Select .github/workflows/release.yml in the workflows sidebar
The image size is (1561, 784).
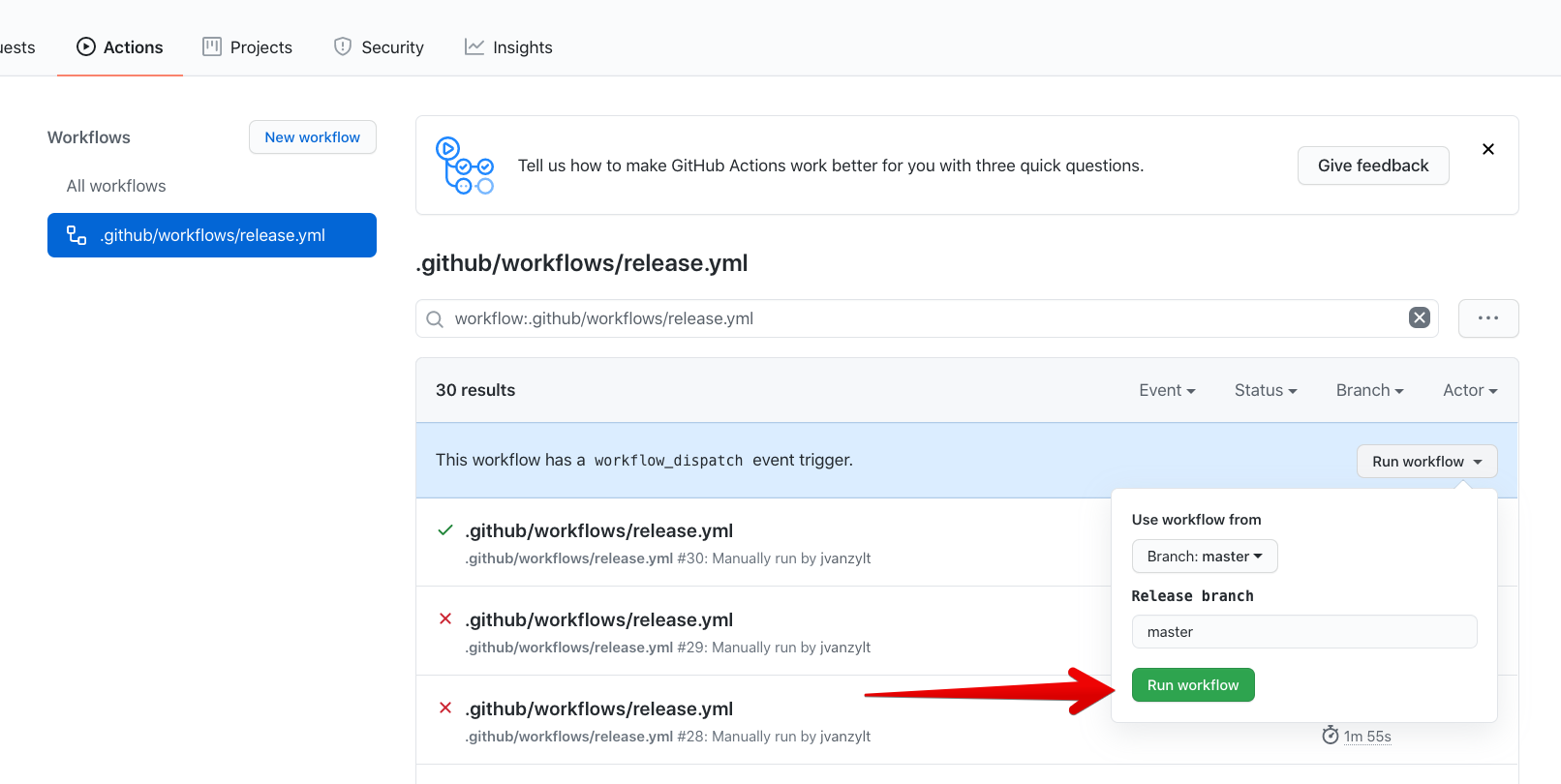tap(212, 235)
